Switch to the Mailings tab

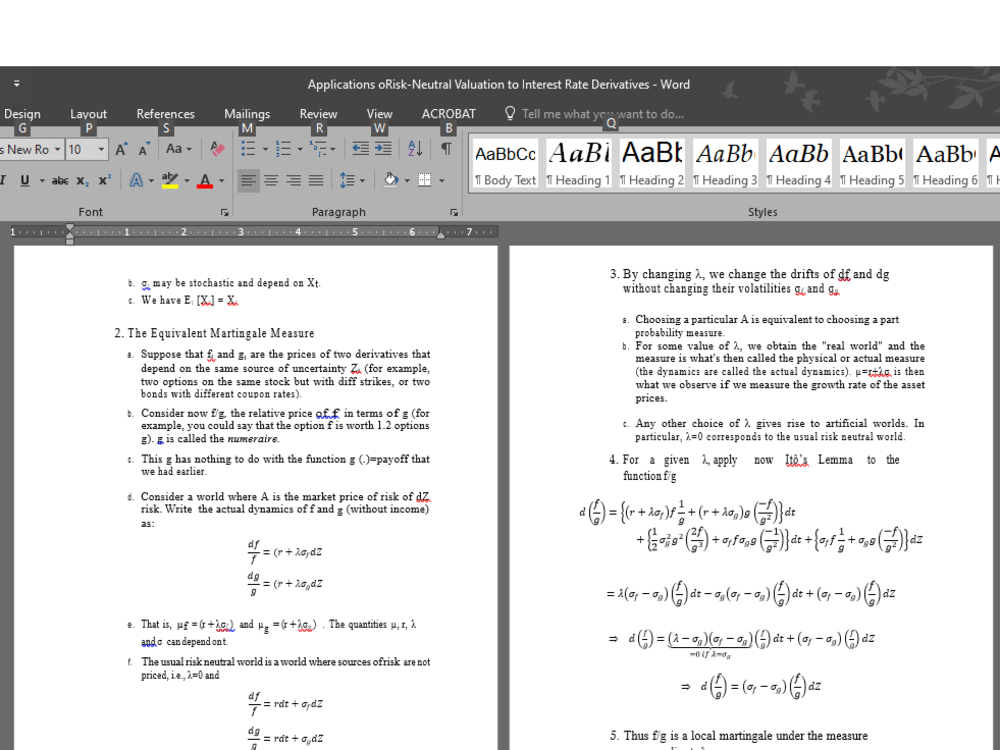pyautogui.click(x=247, y=114)
